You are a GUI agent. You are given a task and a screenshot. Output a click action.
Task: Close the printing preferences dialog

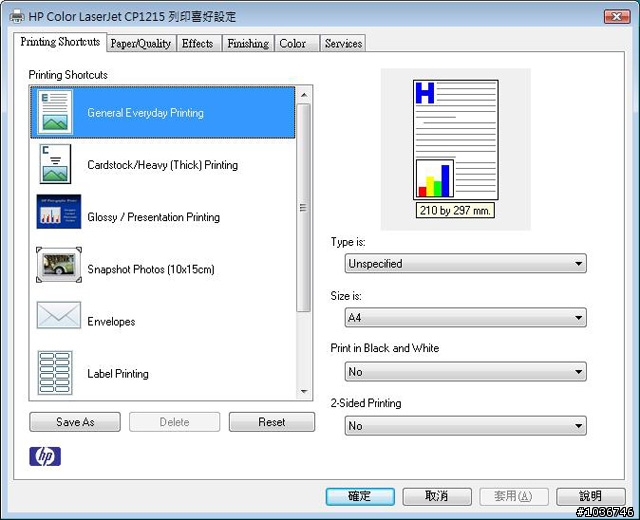click(x=617, y=16)
